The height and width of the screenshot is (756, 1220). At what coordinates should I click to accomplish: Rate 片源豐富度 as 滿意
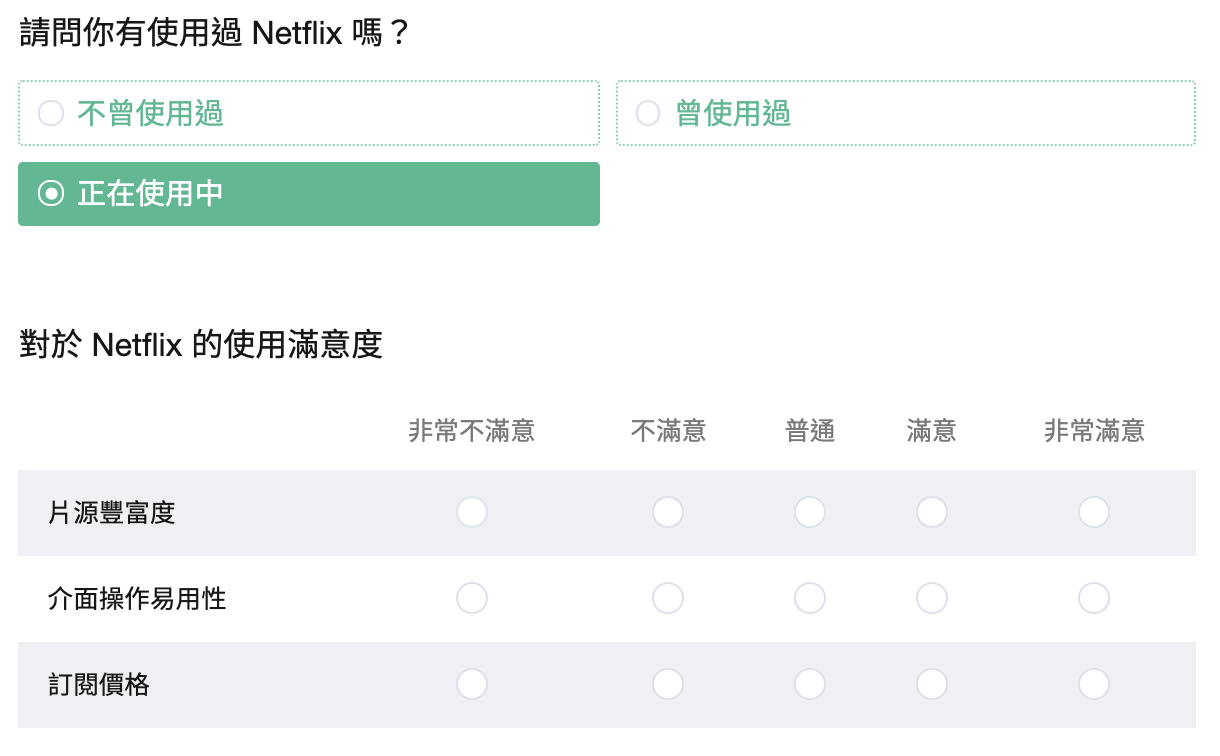point(932,513)
